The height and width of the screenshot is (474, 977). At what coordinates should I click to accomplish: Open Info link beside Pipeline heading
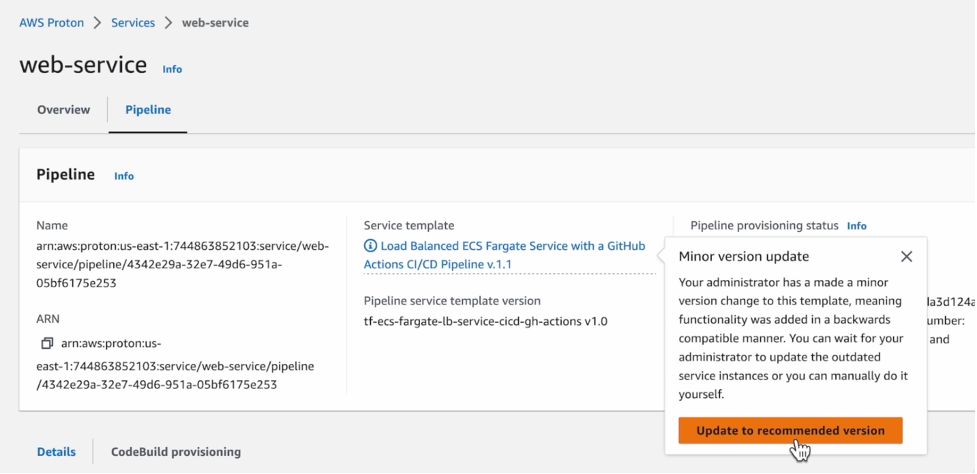(123, 176)
